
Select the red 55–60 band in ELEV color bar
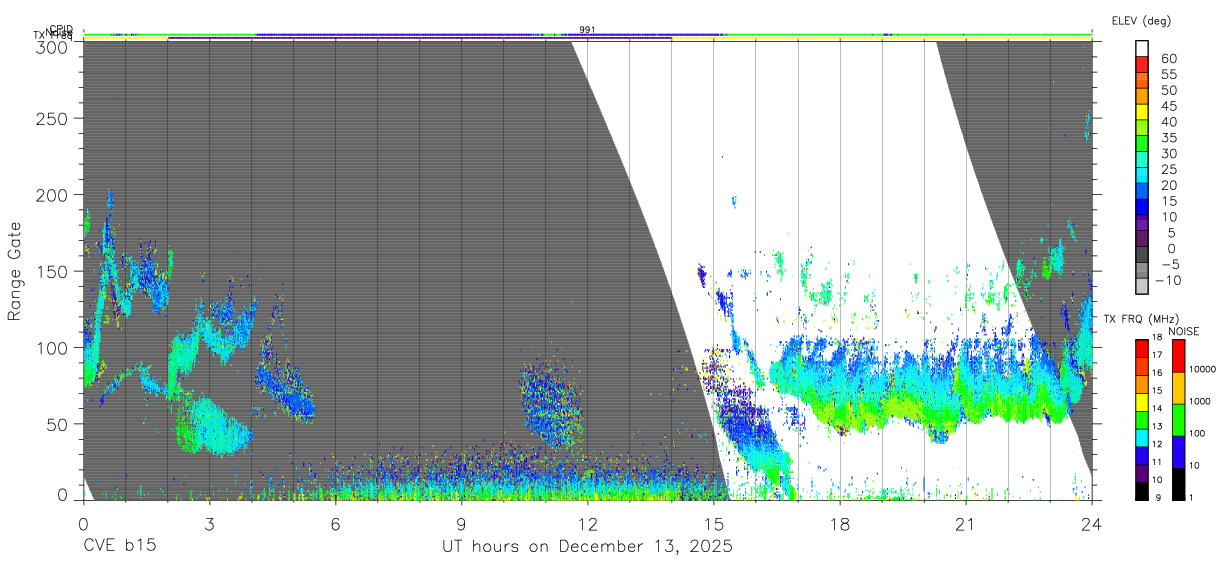coord(1142,64)
